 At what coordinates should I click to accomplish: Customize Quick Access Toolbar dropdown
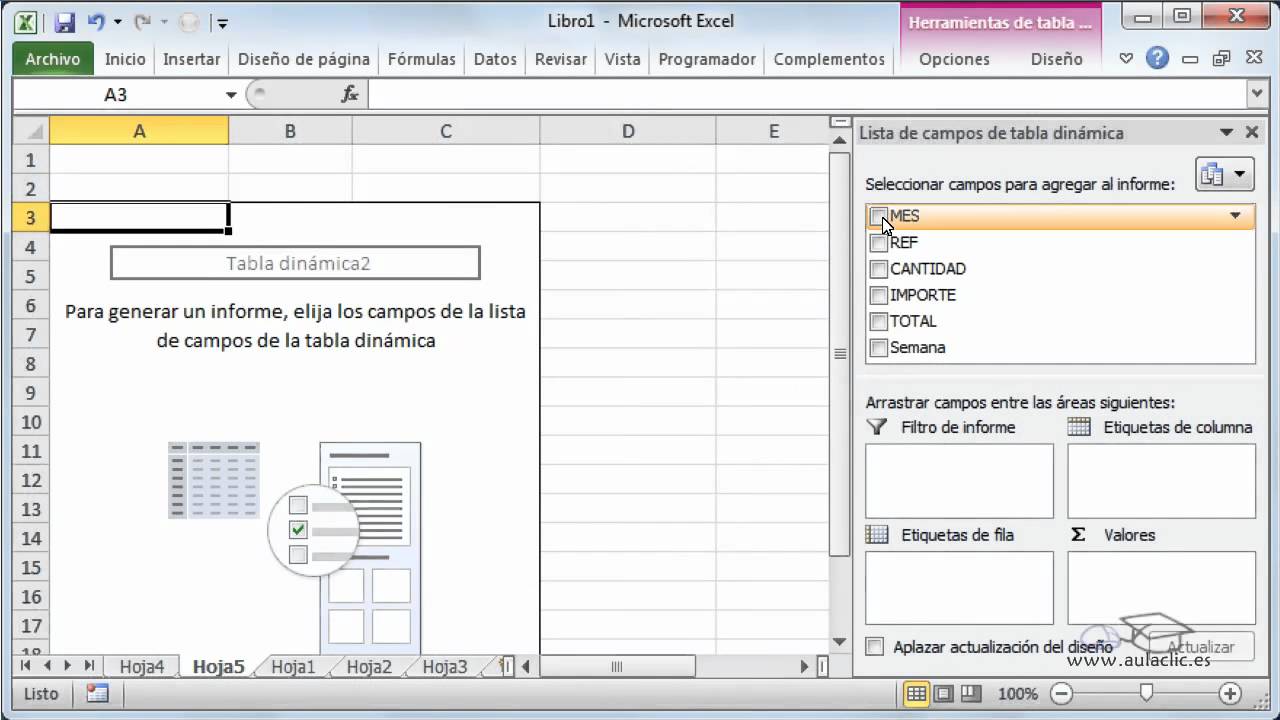coord(222,22)
